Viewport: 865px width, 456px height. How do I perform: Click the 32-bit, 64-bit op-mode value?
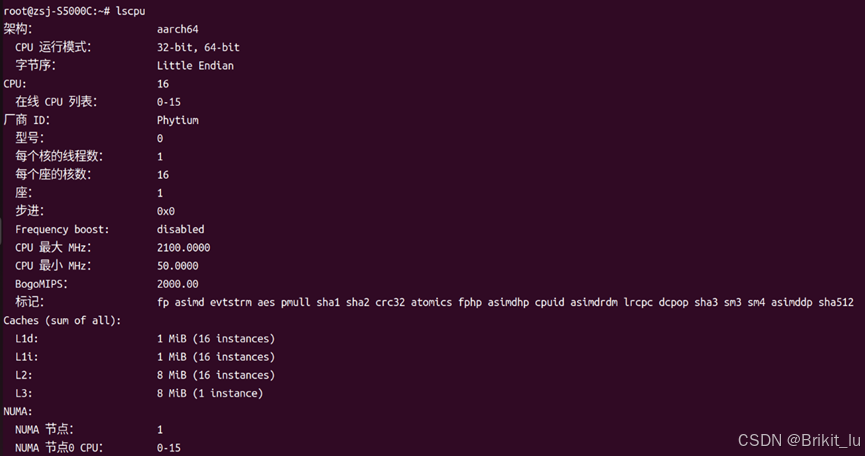[x=198, y=47]
